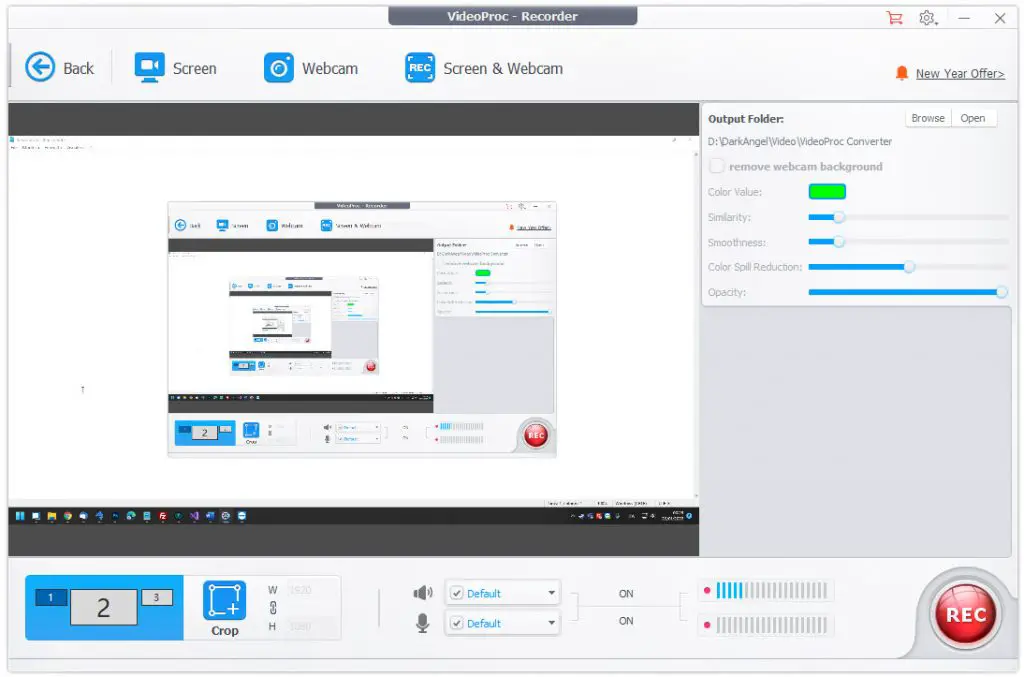Screen dimensions: 1024x677
Task: Close the VideoProc Recorder window
Action: [x=1000, y=18]
